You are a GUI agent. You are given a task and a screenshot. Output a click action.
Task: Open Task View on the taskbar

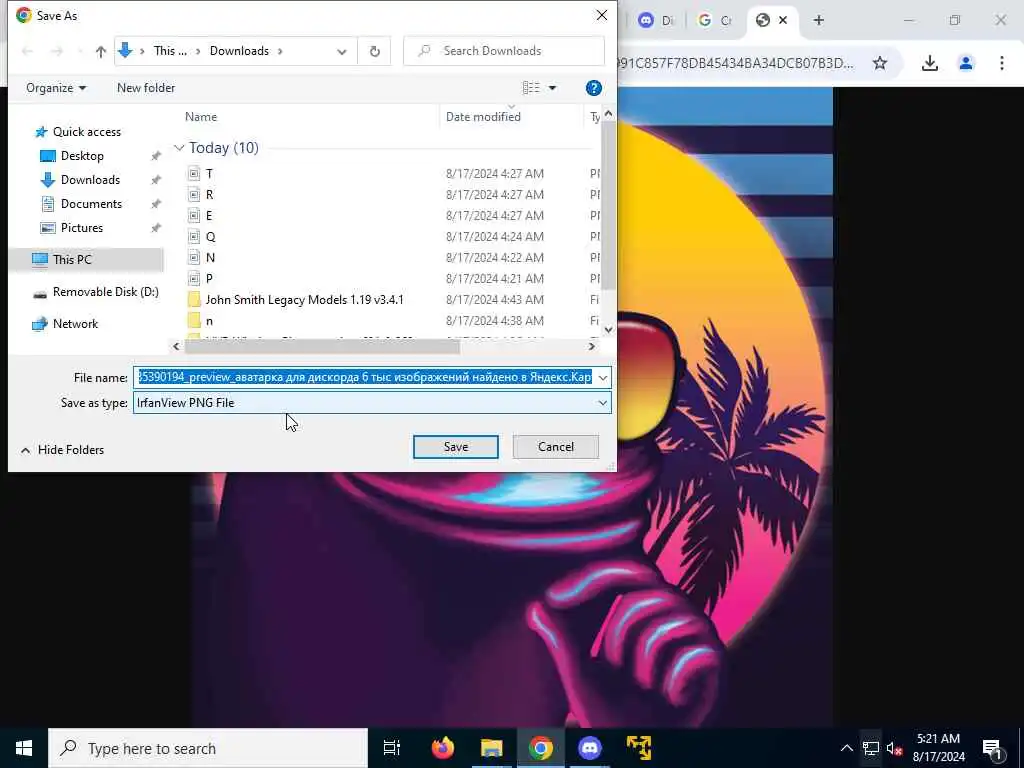392,748
